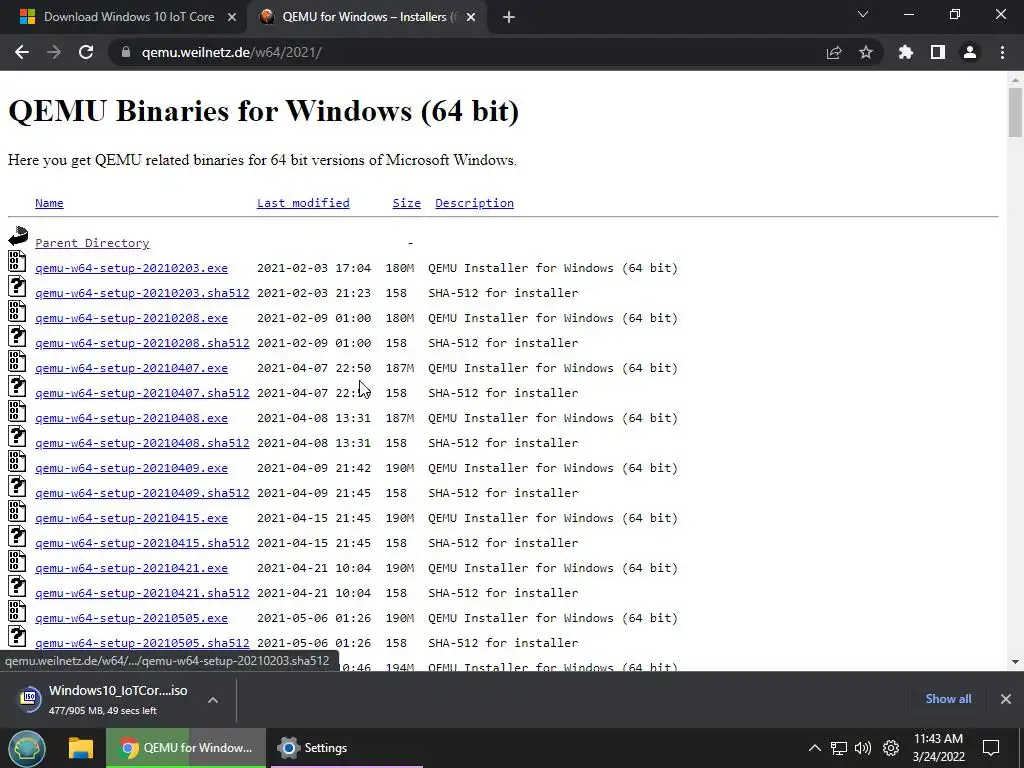Download qemu-w64-setup-20210407.exe
This screenshot has height=768, width=1024.
coord(131,368)
